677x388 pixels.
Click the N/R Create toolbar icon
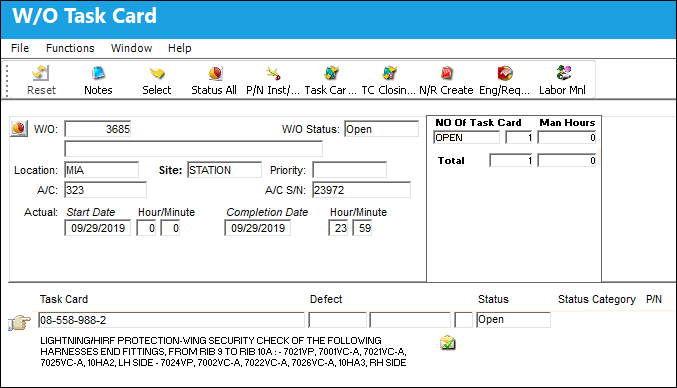pos(446,73)
